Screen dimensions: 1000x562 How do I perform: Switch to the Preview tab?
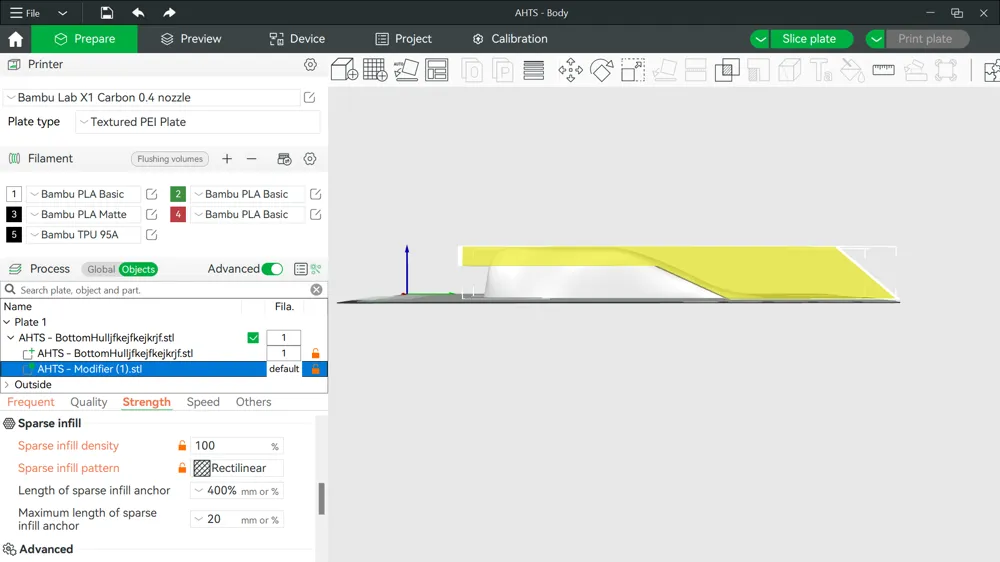click(x=191, y=39)
